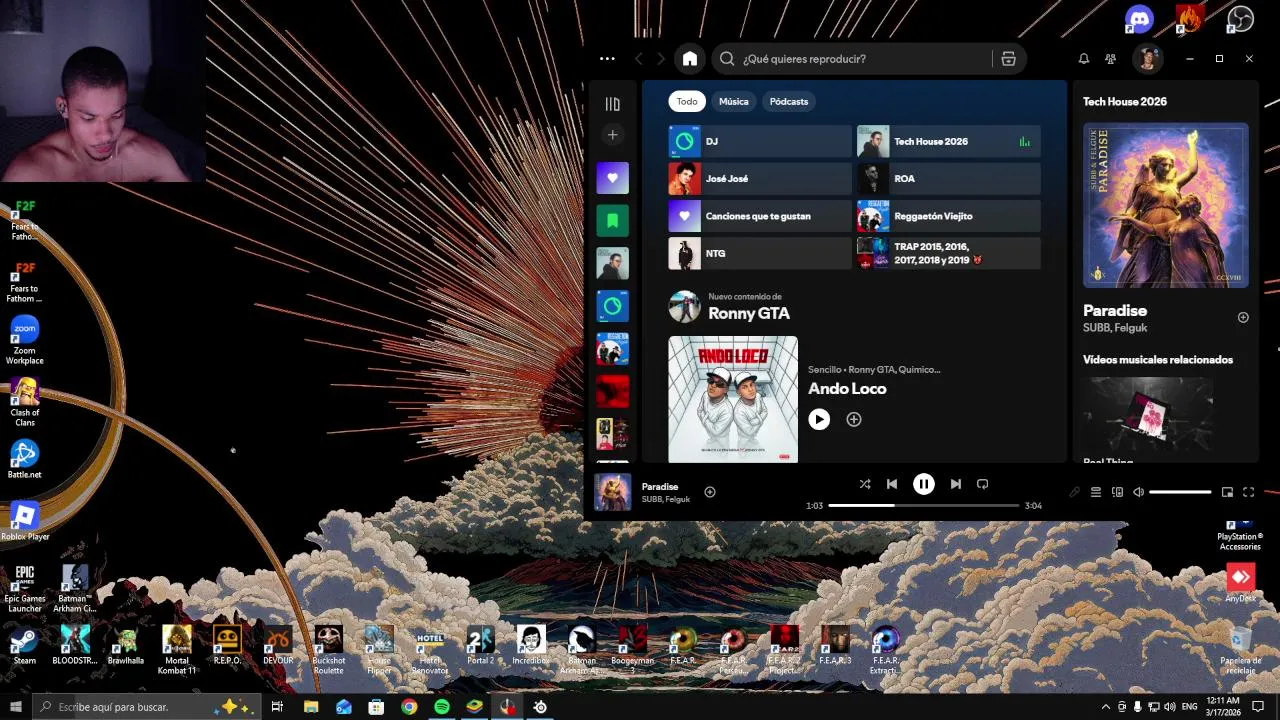
Task: Open Paradise album art in side panel
Action: pos(1166,205)
